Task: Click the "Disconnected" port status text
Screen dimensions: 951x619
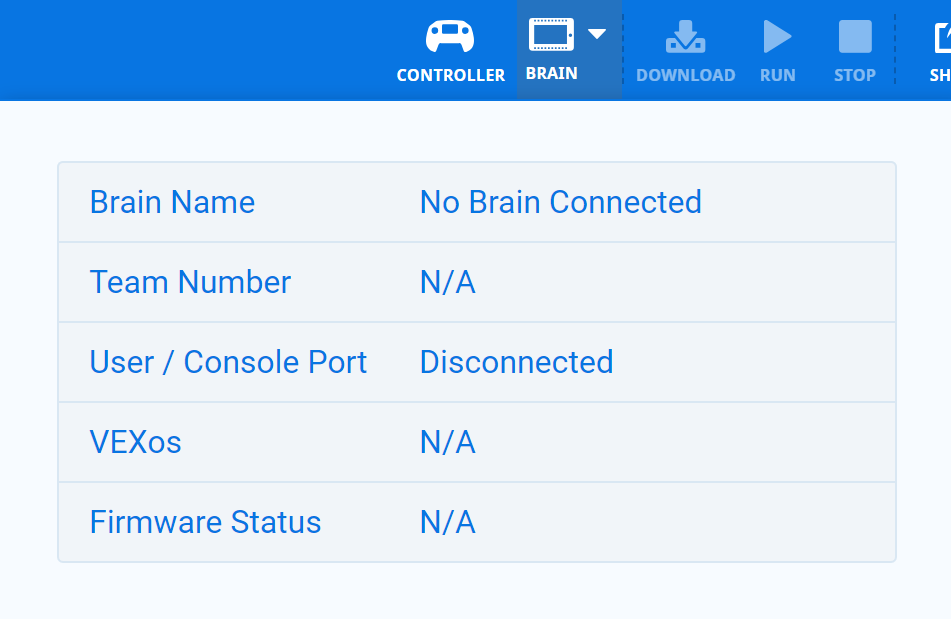Action: click(x=516, y=362)
